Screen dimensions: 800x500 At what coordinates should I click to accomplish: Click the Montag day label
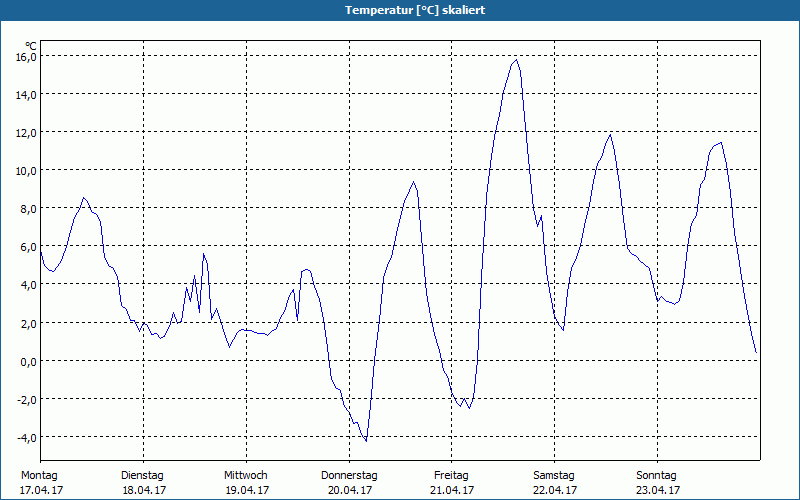pos(39,476)
